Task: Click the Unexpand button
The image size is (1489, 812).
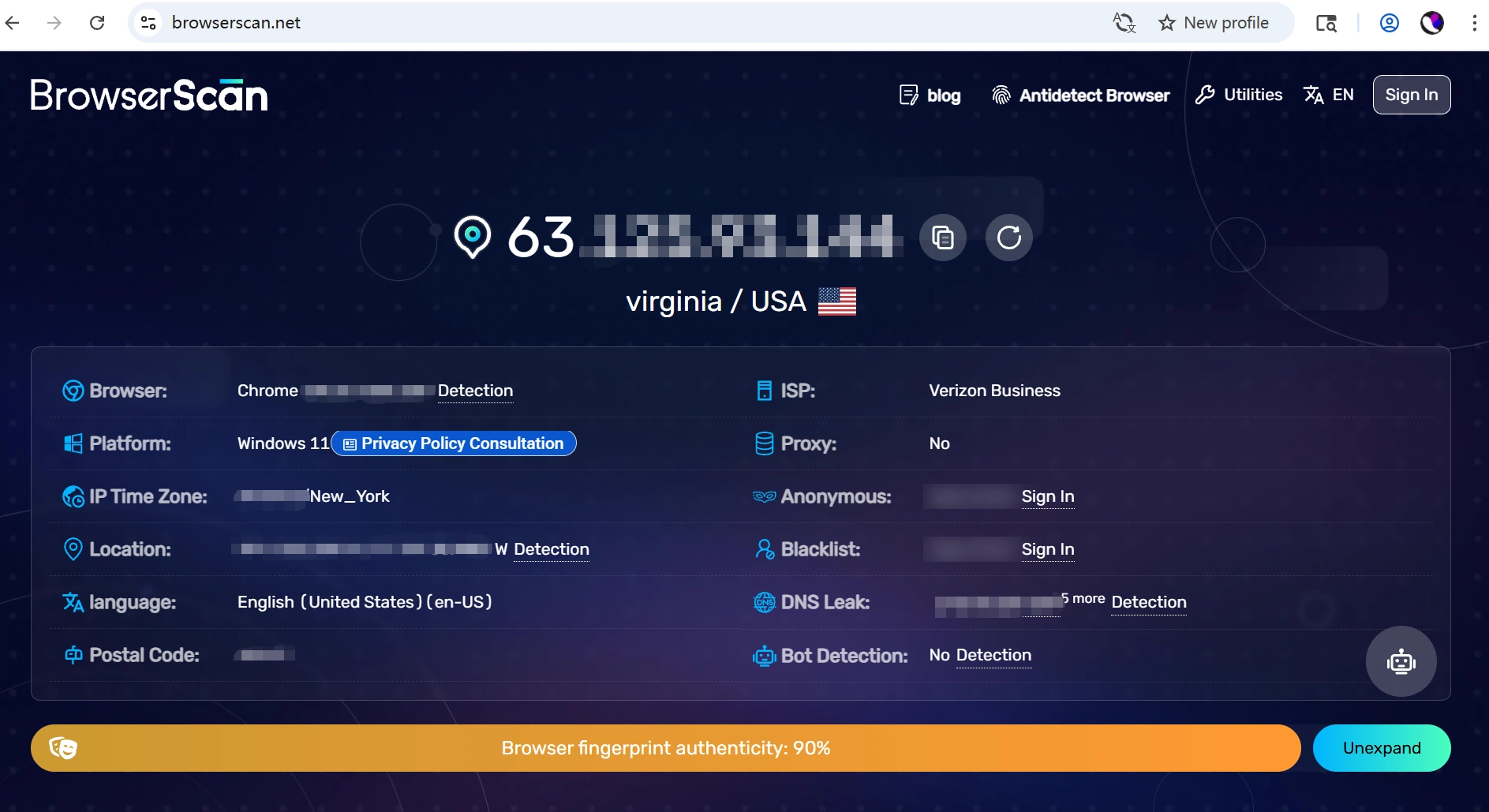Action: point(1382,748)
